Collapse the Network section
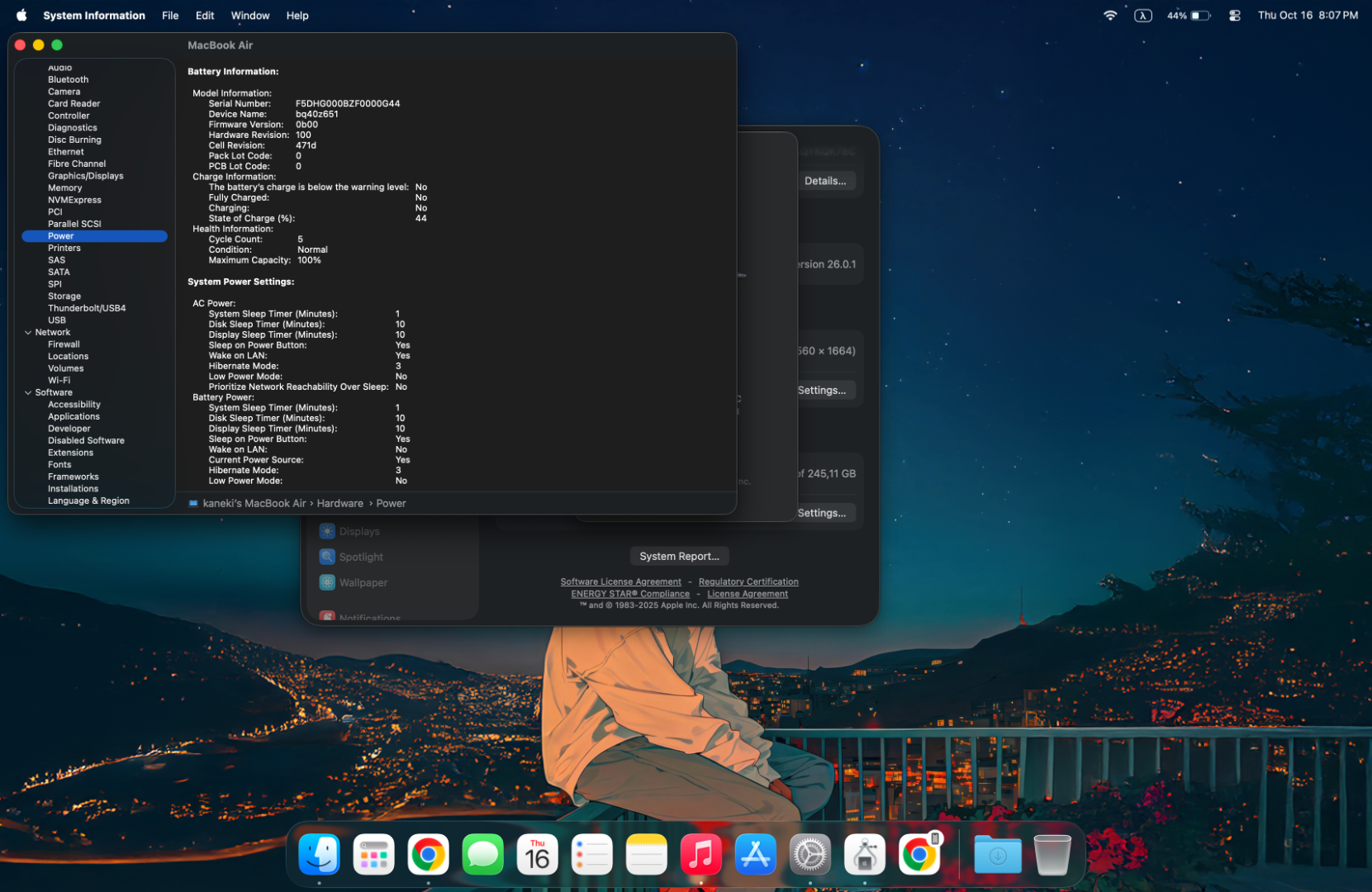Screen dimensions: 1372x892 click(28, 333)
